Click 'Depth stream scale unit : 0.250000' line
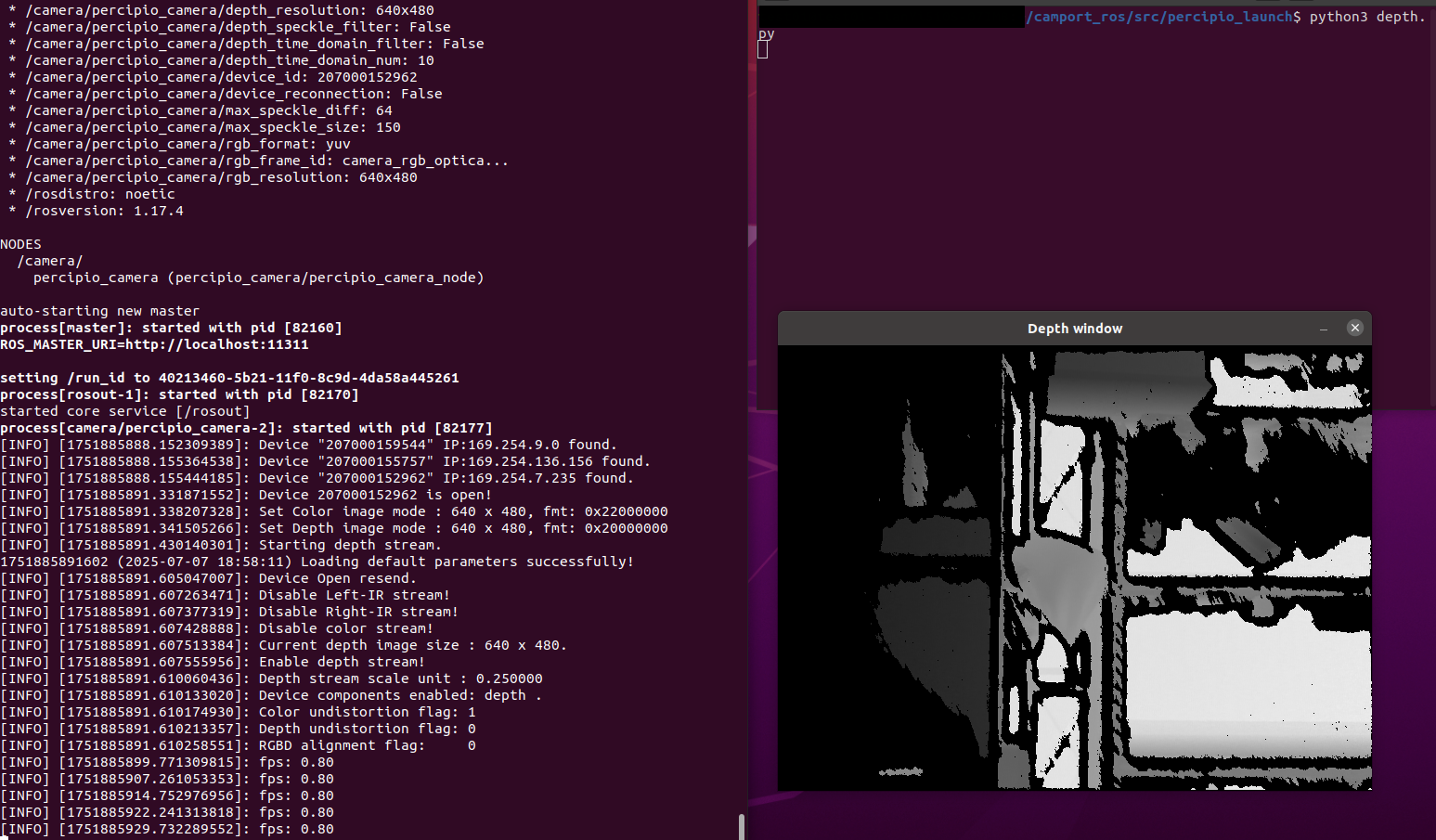The height and width of the screenshot is (840, 1436). point(271,678)
